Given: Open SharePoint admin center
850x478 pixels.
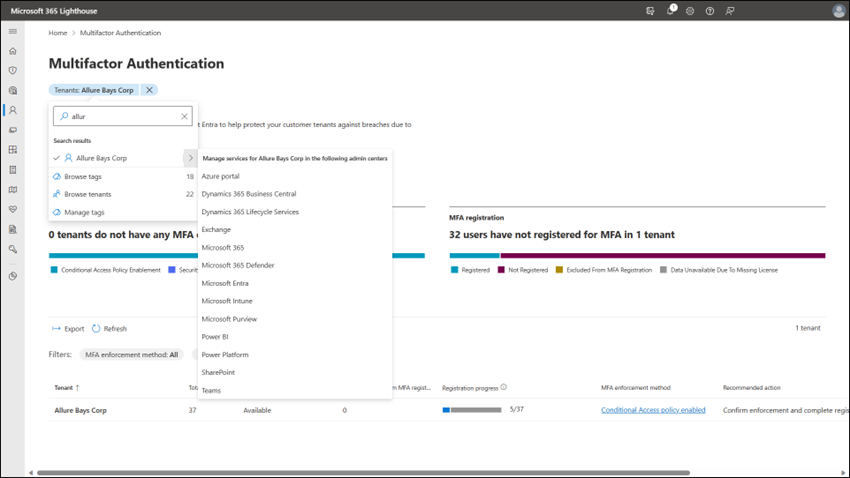Looking at the screenshot, I should pos(218,373).
